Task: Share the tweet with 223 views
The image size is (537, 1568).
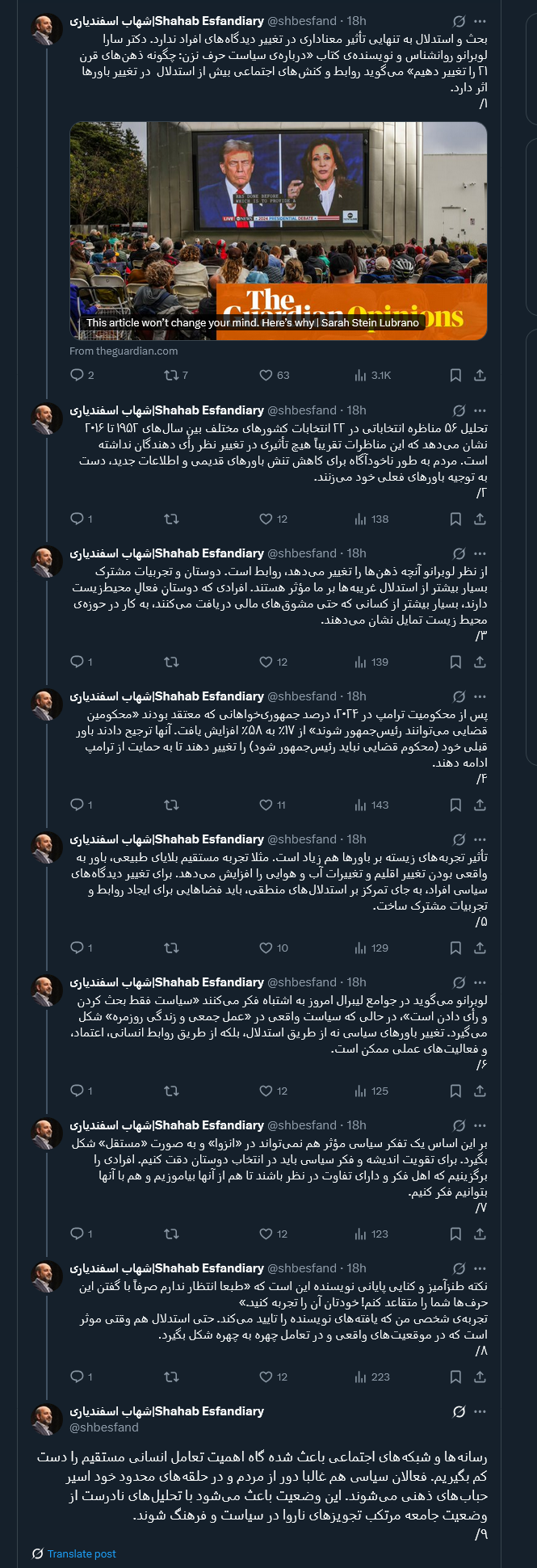Action: tap(480, 1377)
